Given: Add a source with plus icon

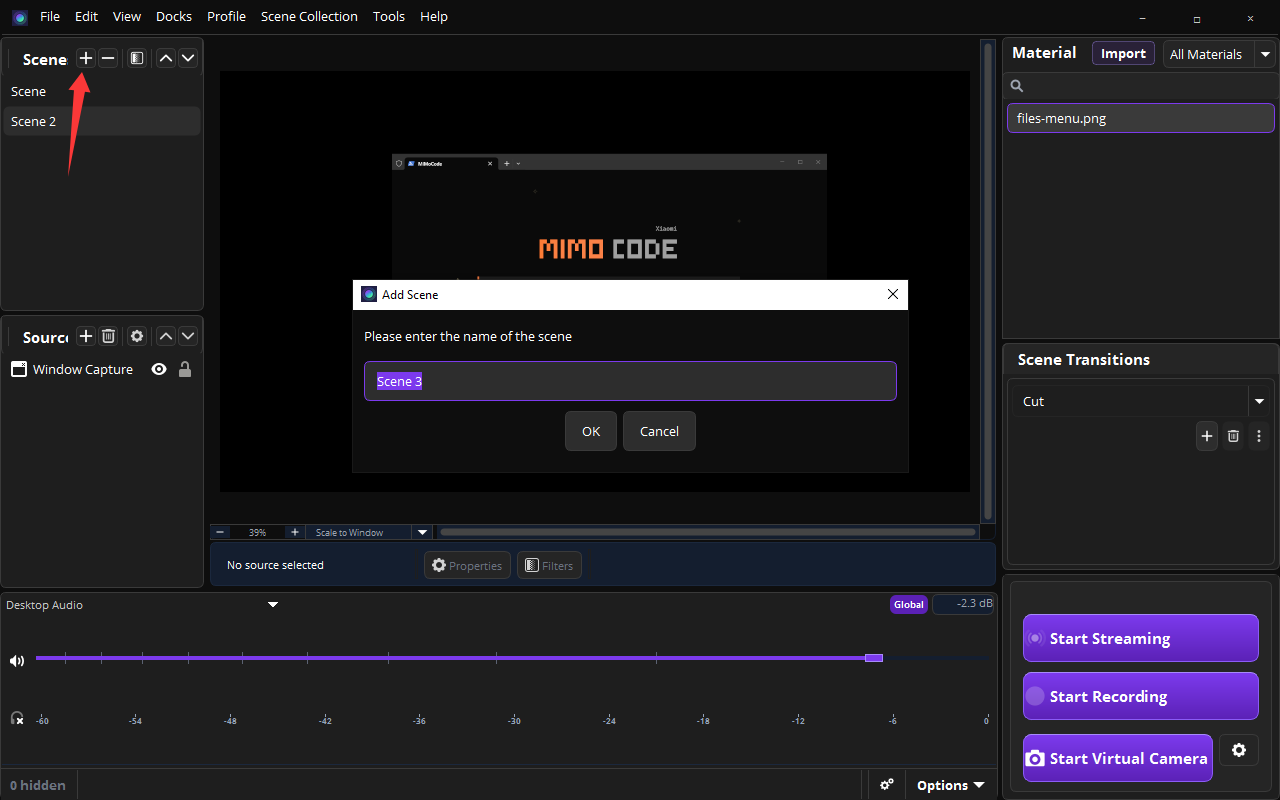Looking at the screenshot, I should pyautogui.click(x=86, y=337).
